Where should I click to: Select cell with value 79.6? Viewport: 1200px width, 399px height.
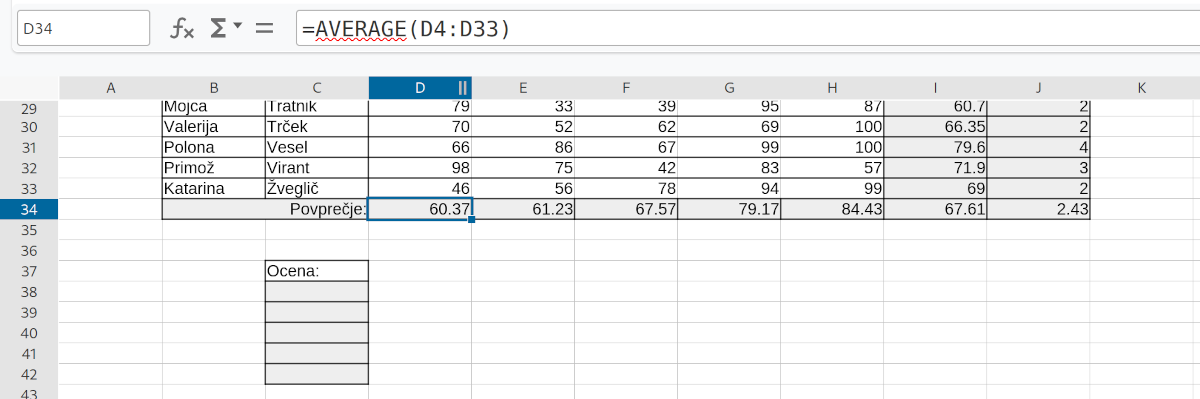coord(935,147)
